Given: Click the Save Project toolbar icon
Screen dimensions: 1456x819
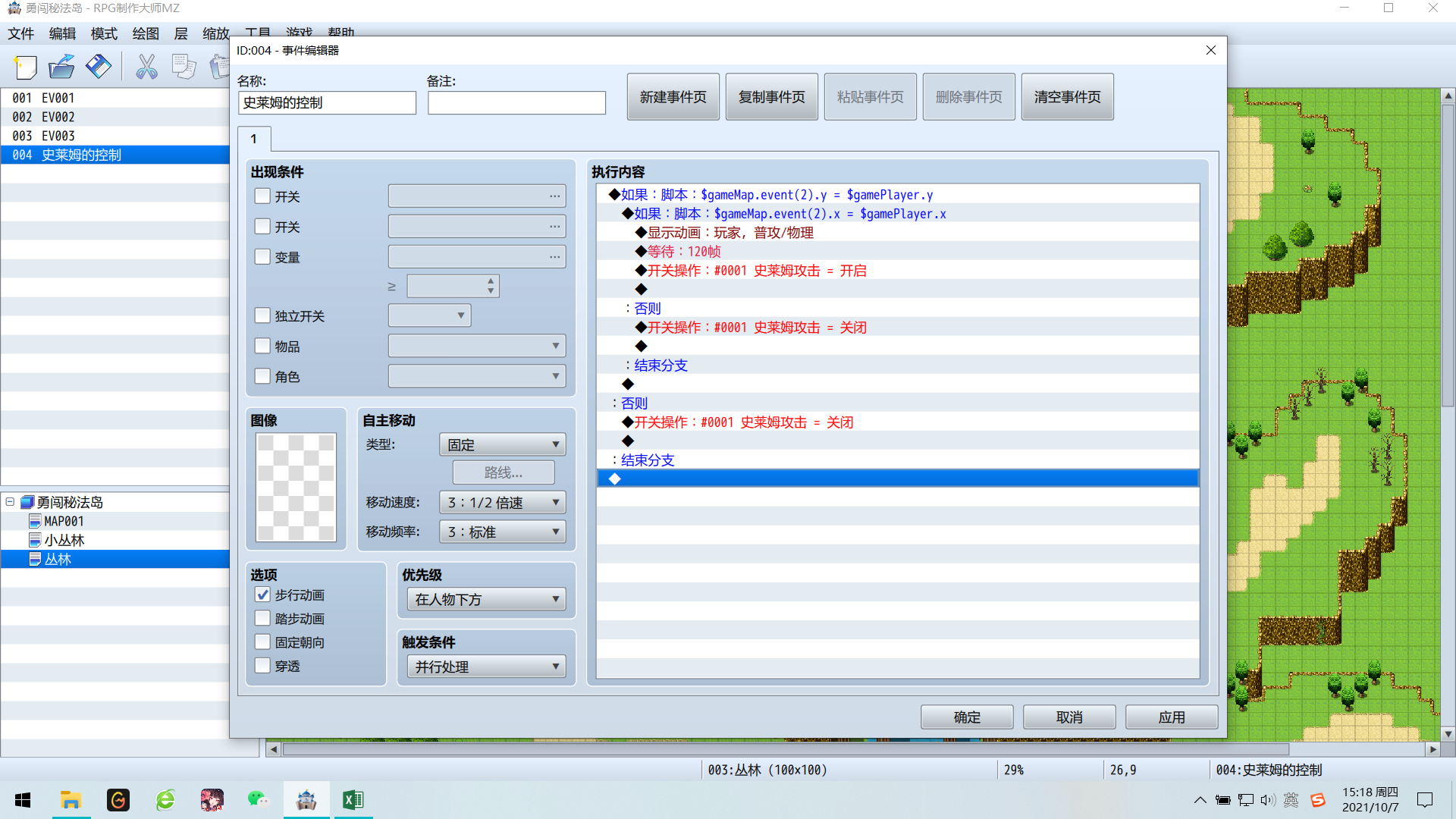Looking at the screenshot, I should tap(99, 67).
